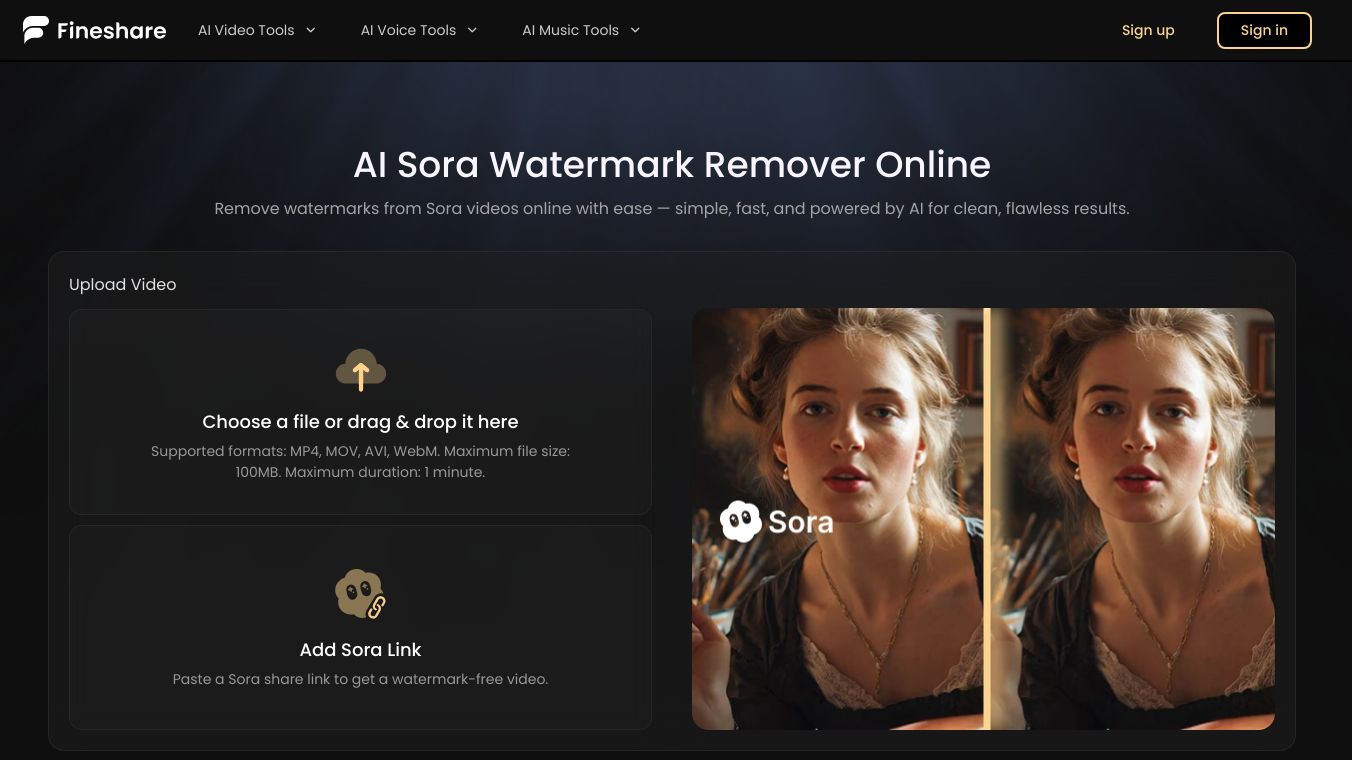The height and width of the screenshot is (760, 1352).
Task: Click the 'Upload Video' label
Action: [x=122, y=284]
